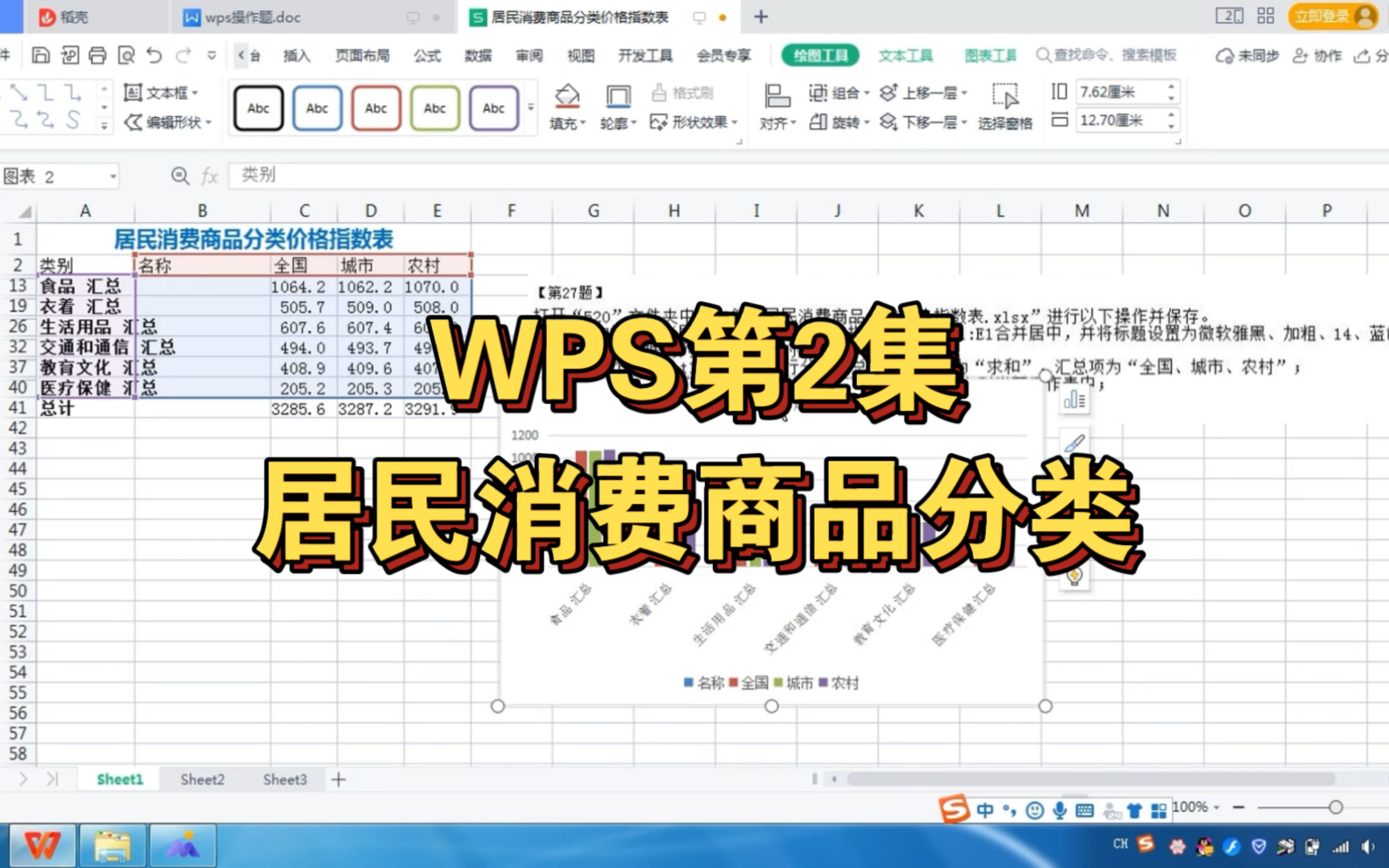The width and height of the screenshot is (1389, 868).
Task: Click the lightbulb icon beside the chart
Action: point(1075,577)
